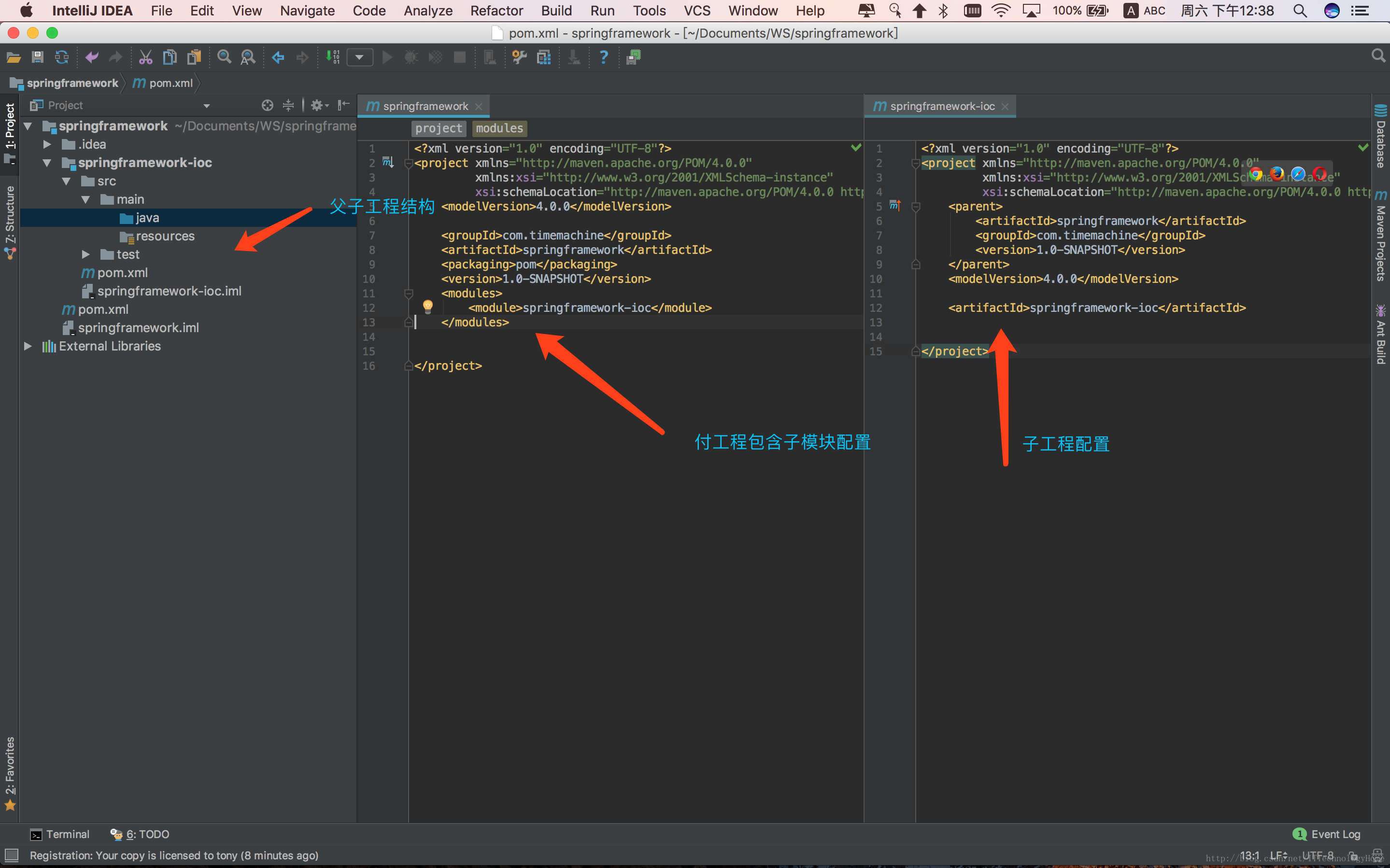This screenshot has height=868, width=1390.
Task: Open Settings wrench icon
Action: pos(520,57)
